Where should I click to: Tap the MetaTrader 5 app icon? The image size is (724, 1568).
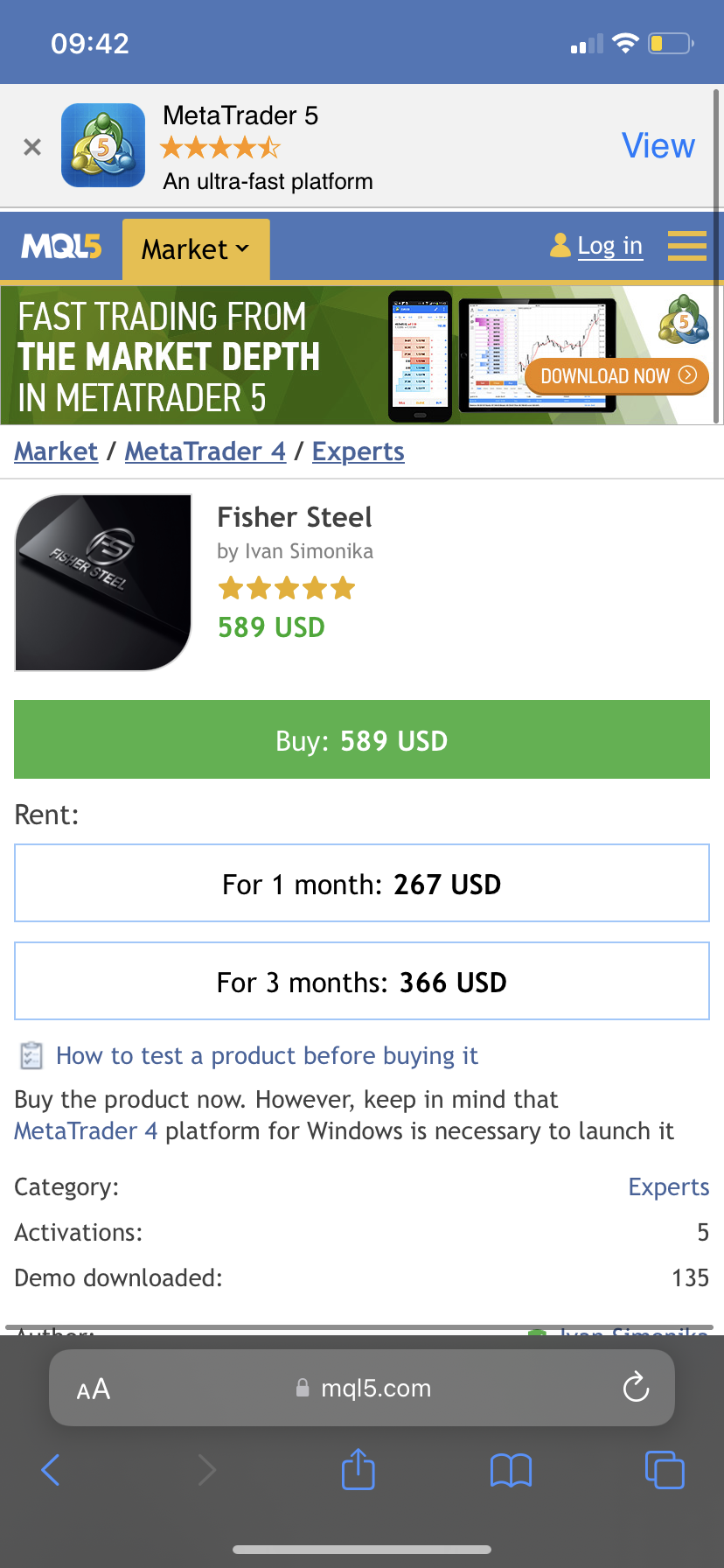click(103, 145)
